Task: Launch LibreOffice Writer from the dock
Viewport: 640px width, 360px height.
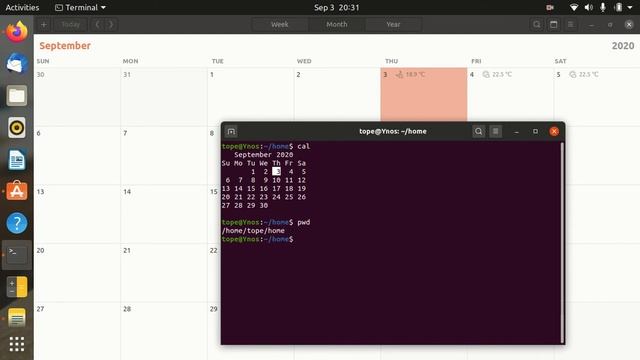Action: tap(17, 160)
